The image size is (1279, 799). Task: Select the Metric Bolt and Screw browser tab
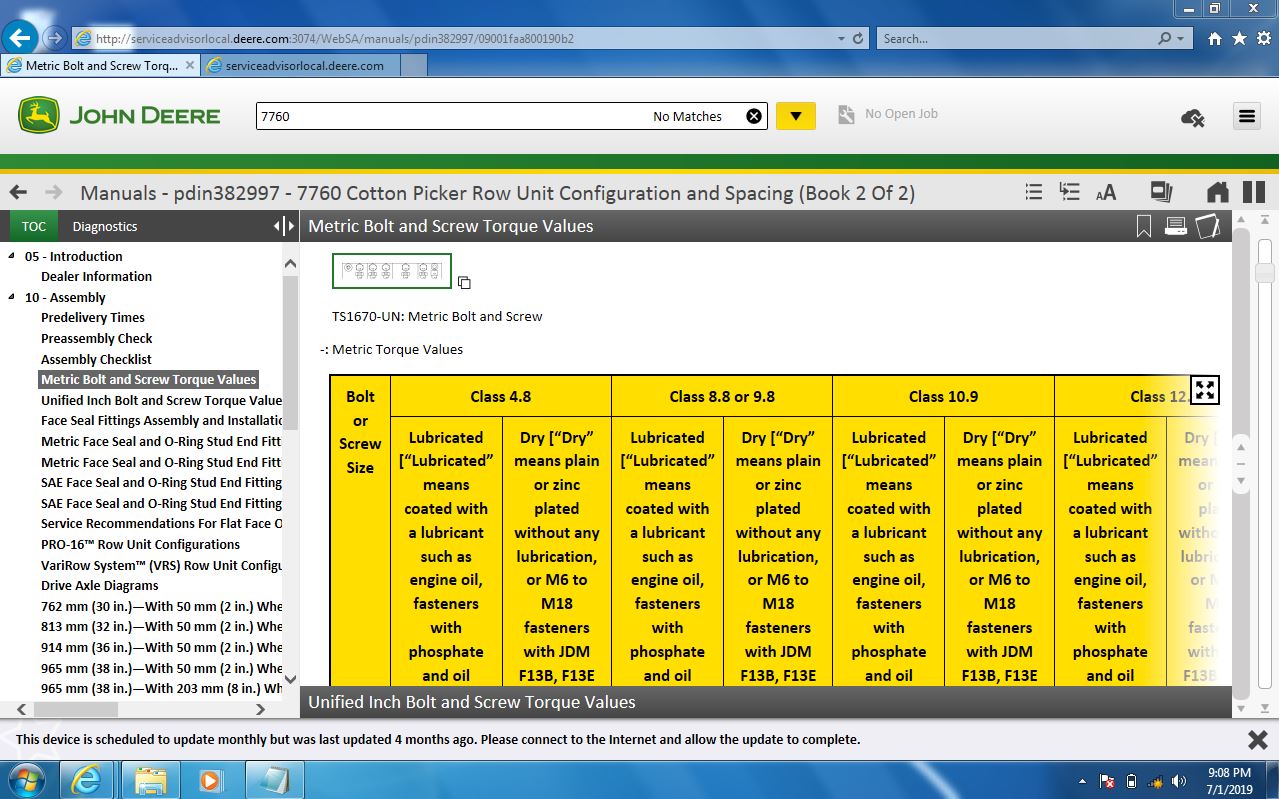101,65
